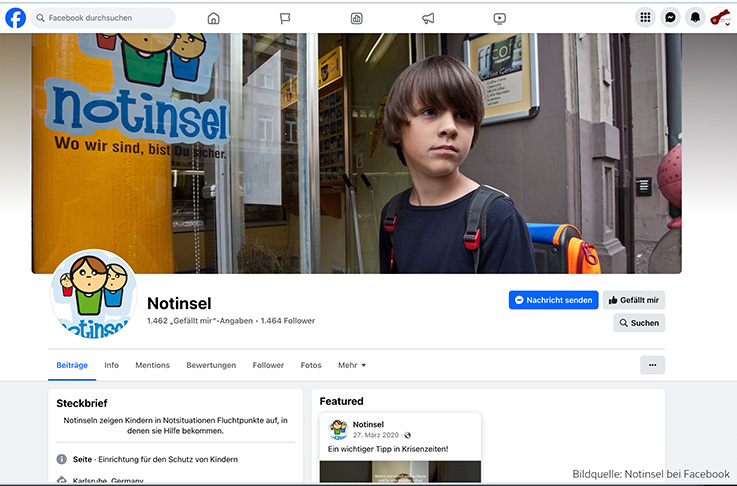Like the page with Gefällt mir
The height and width of the screenshot is (486, 737).
[634, 300]
